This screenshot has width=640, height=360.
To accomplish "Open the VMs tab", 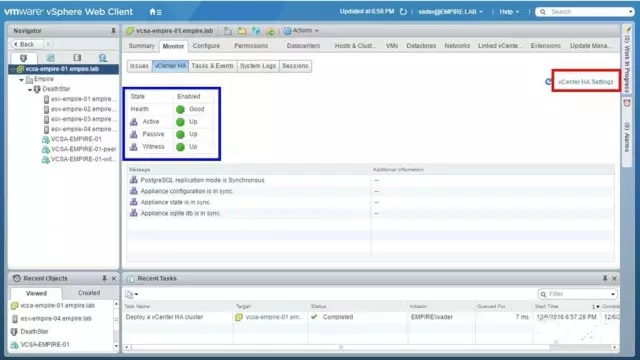I will point(392,46).
